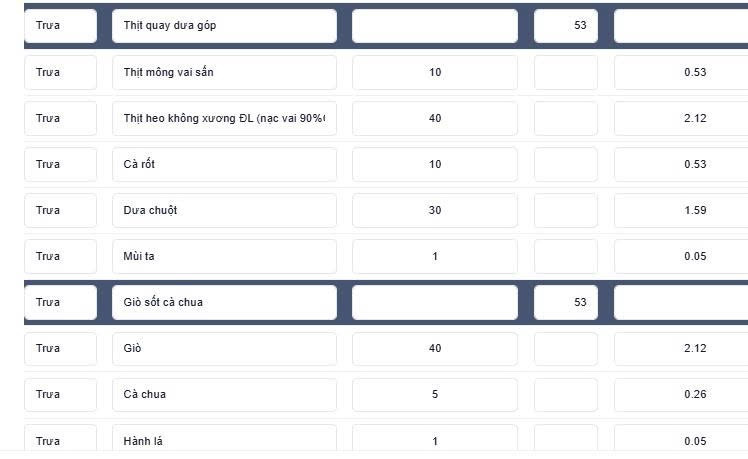Select the "Thịt mông vai sấn" ingredient field
748x459 pixels.
click(224, 73)
